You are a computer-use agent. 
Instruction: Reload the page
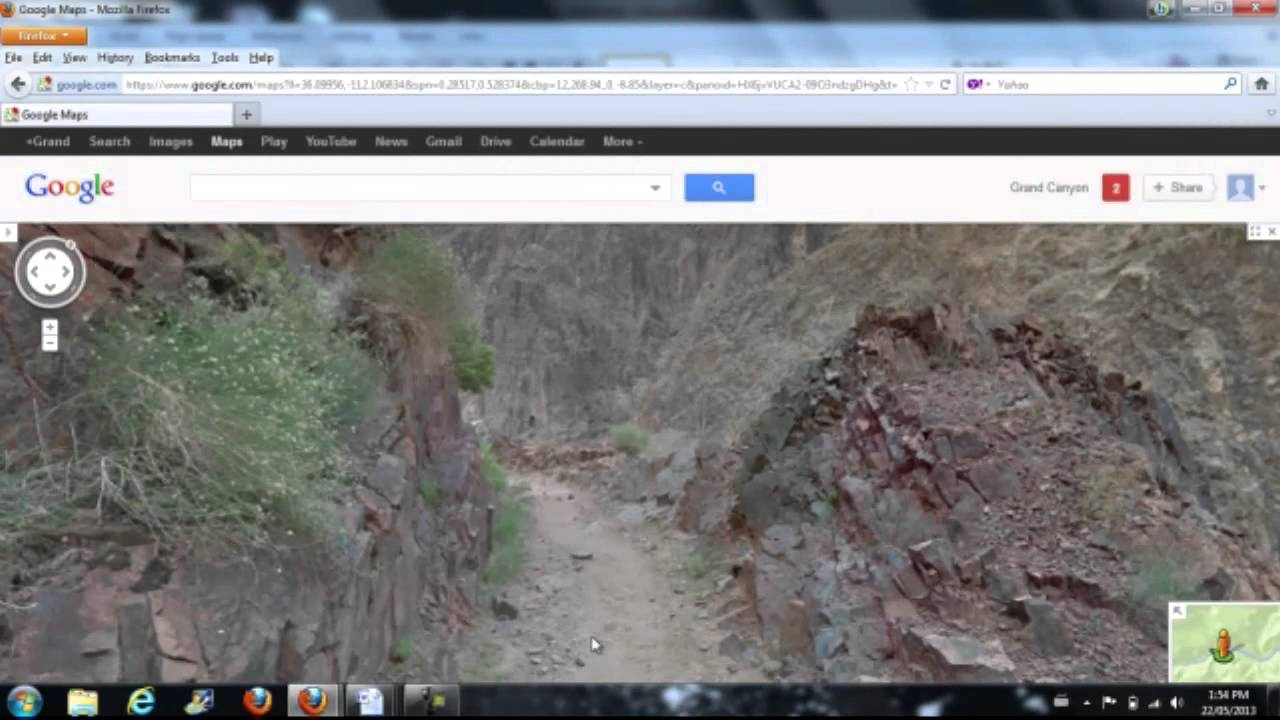[x=945, y=84]
